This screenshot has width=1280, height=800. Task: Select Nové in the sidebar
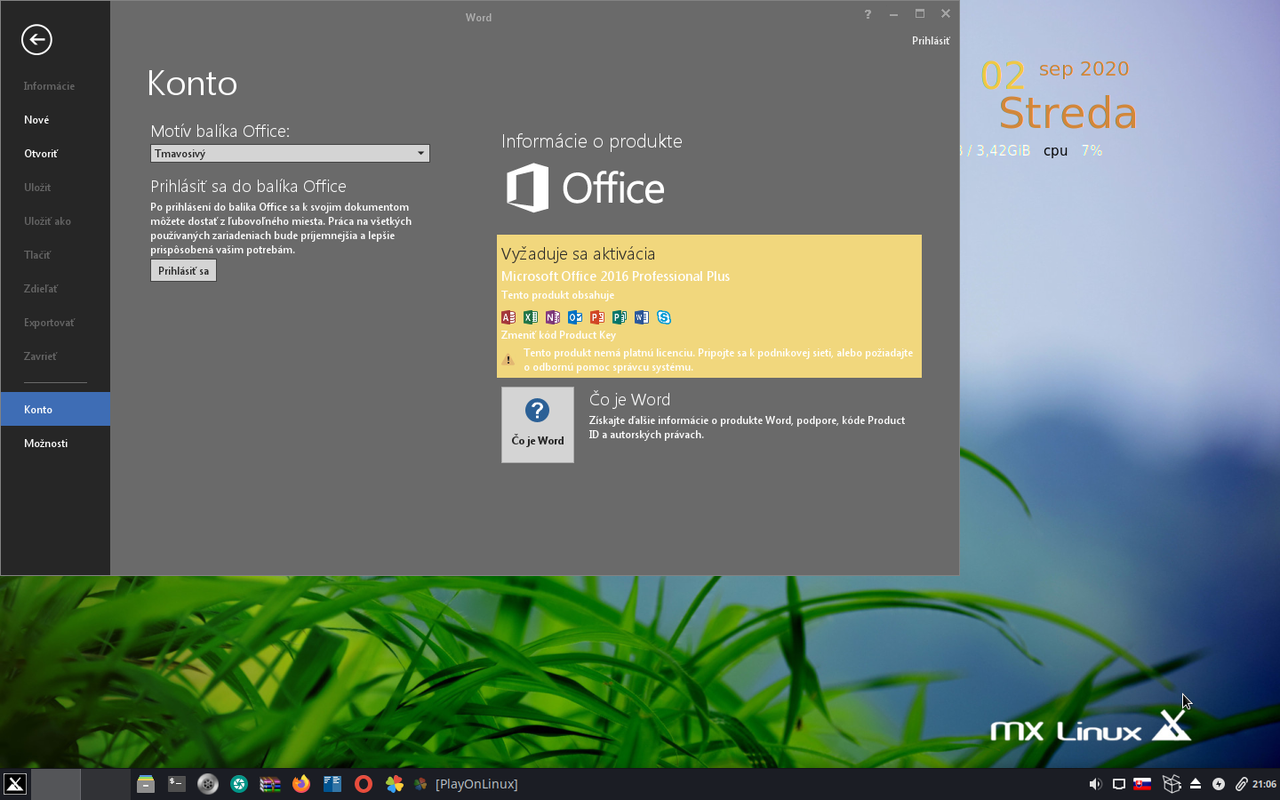[55, 120]
